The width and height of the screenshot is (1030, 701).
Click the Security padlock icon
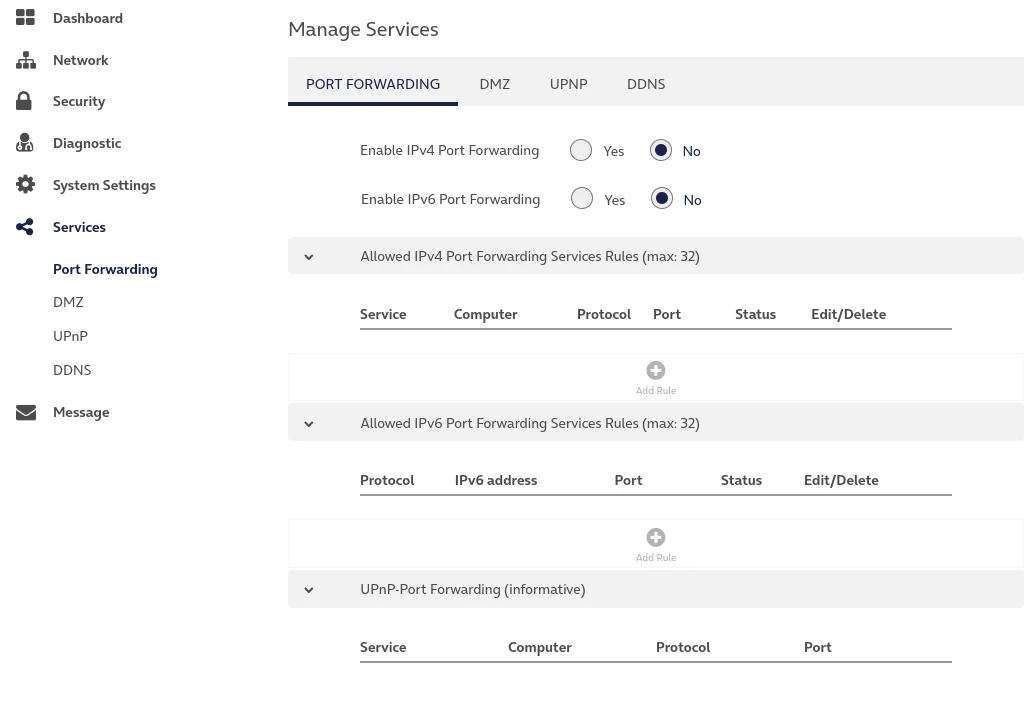click(x=25, y=101)
